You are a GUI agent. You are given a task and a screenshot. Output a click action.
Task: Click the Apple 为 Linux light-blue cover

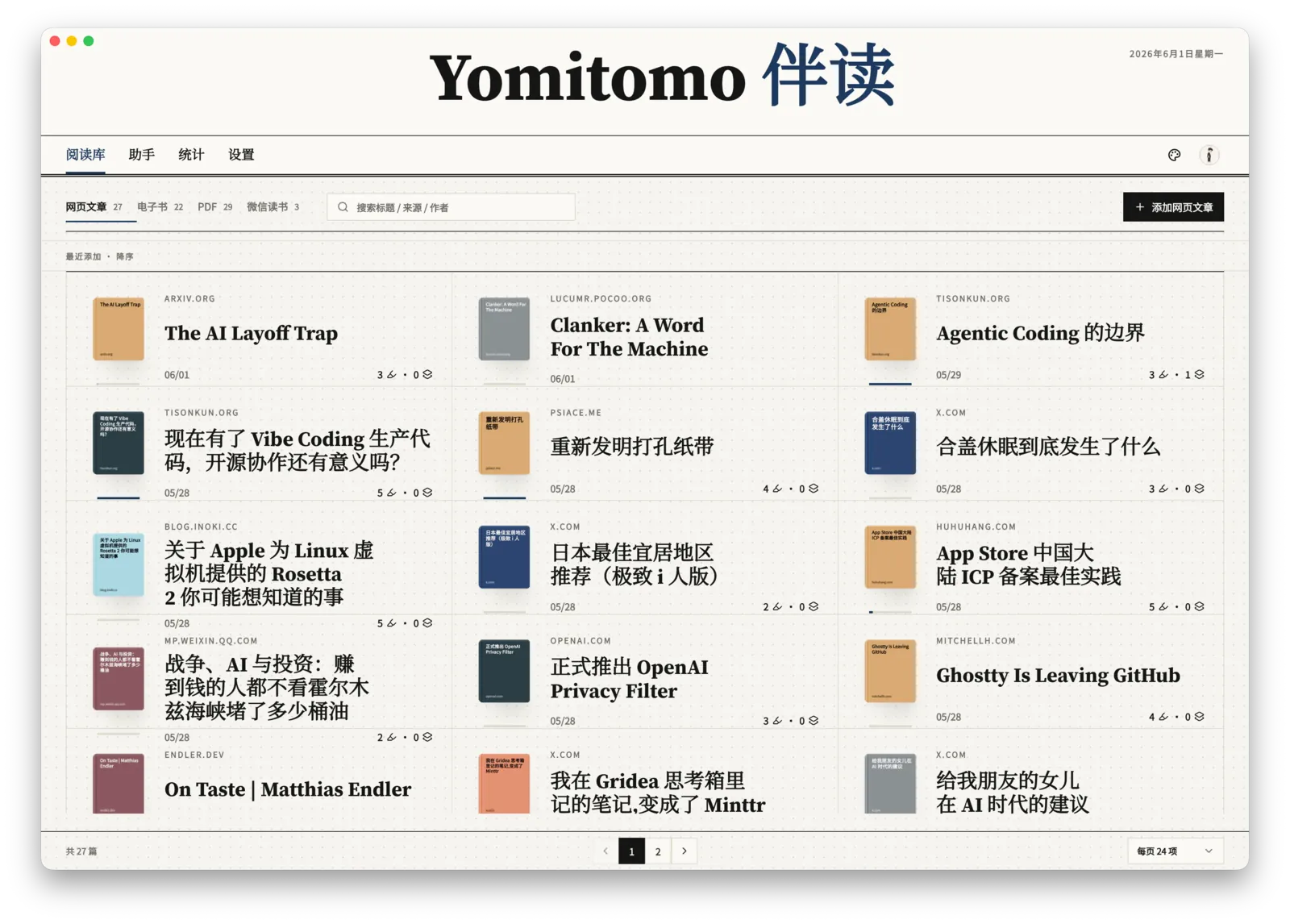click(x=119, y=564)
